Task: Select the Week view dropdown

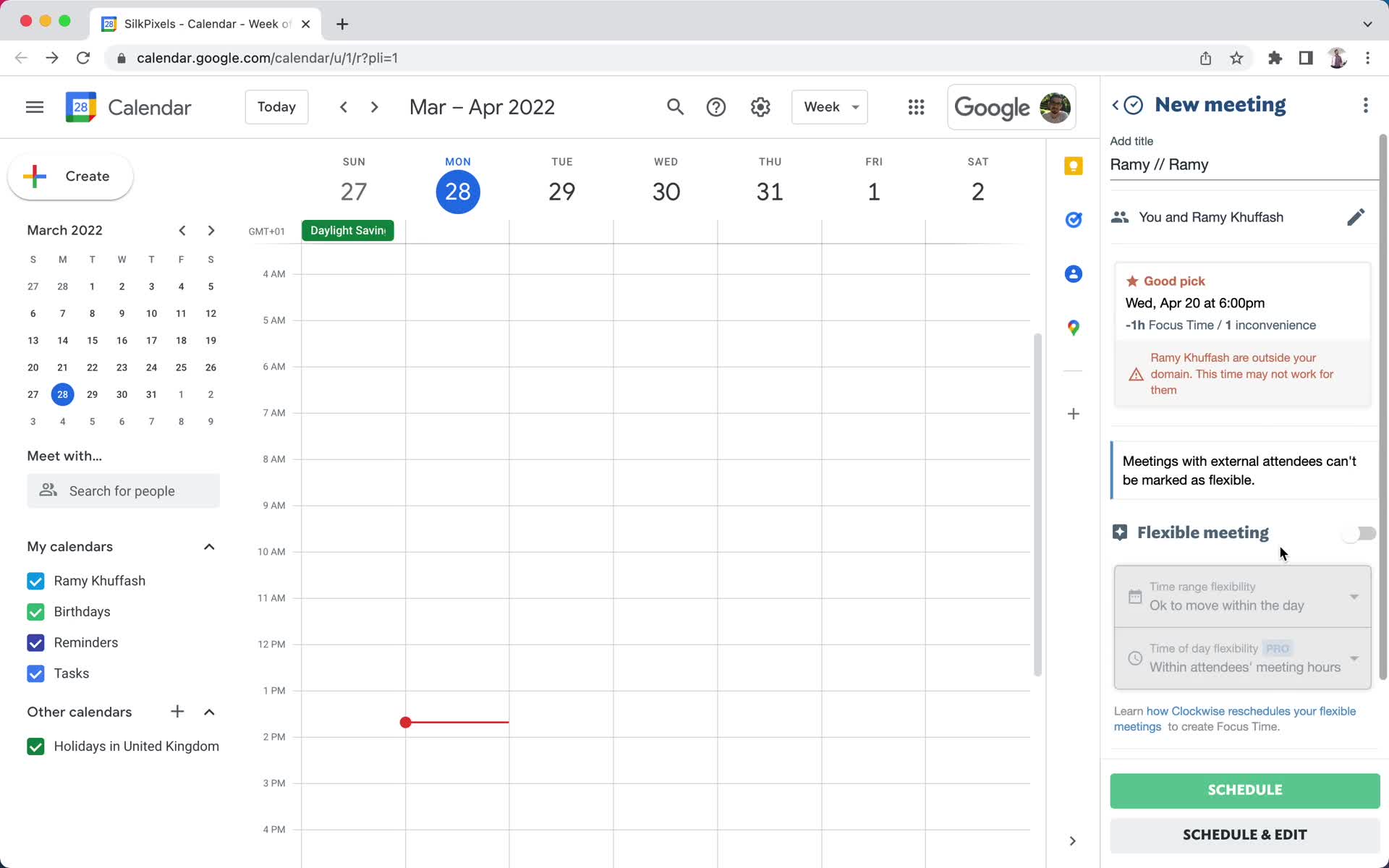Action: coord(831,107)
